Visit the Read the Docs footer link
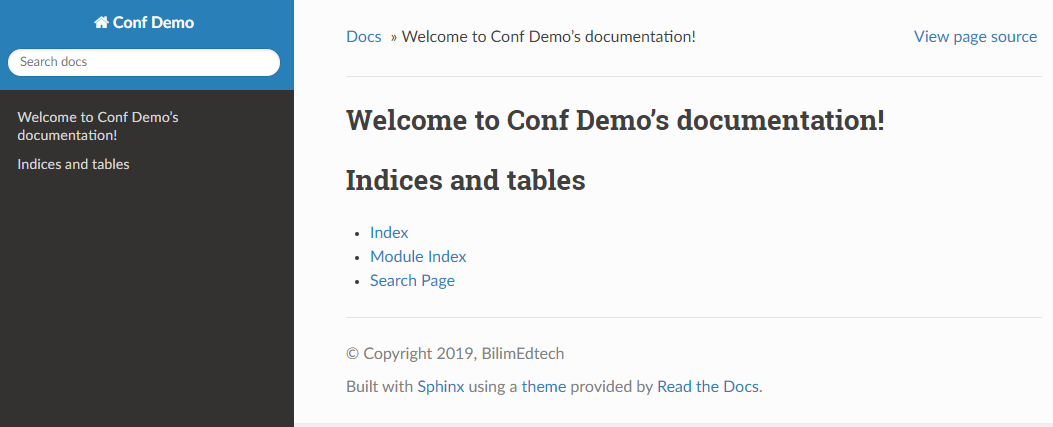Image resolution: width=1053 pixels, height=427 pixels. pos(708,387)
